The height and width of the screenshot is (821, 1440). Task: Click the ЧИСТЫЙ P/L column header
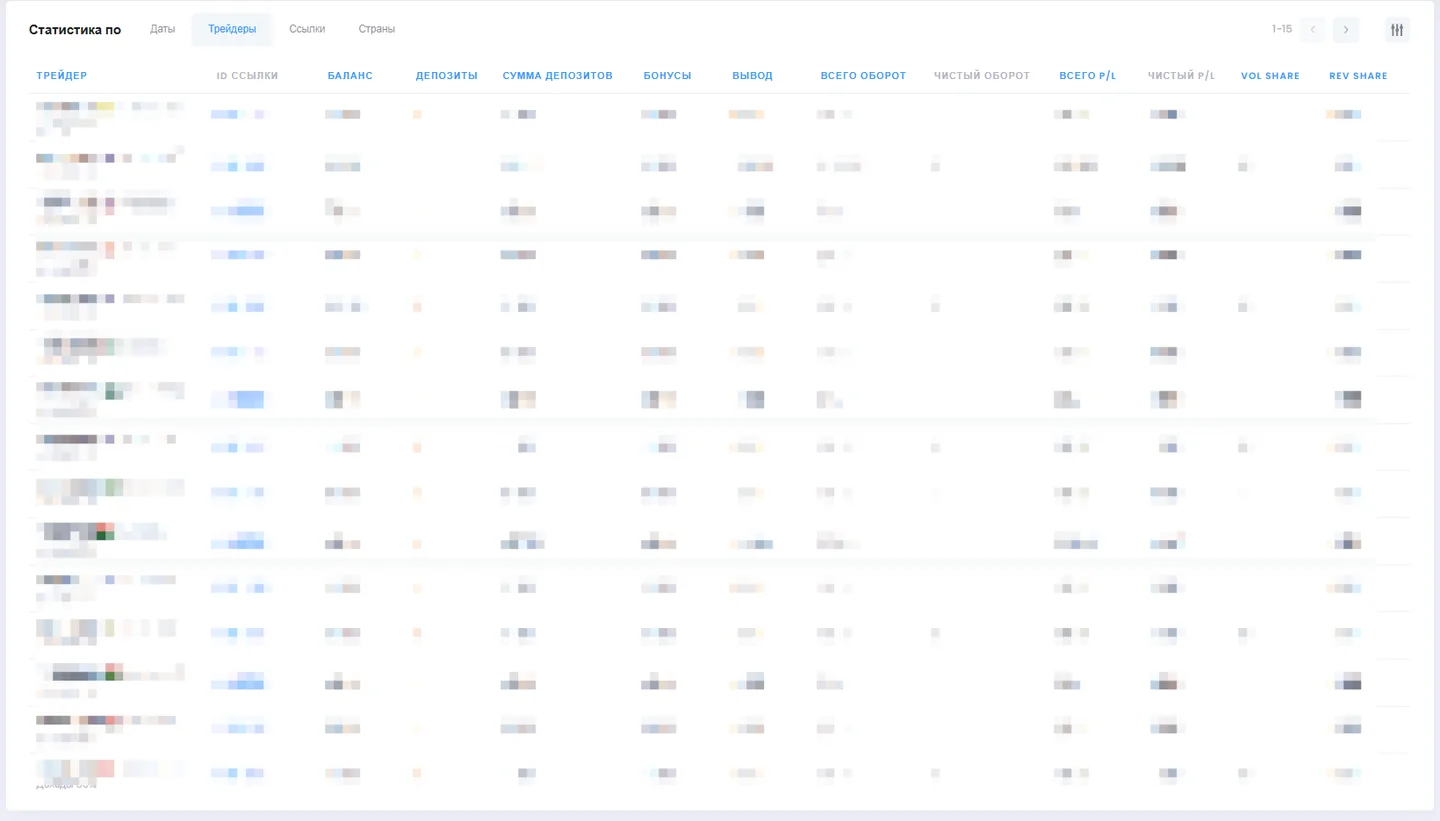pyautogui.click(x=1182, y=76)
